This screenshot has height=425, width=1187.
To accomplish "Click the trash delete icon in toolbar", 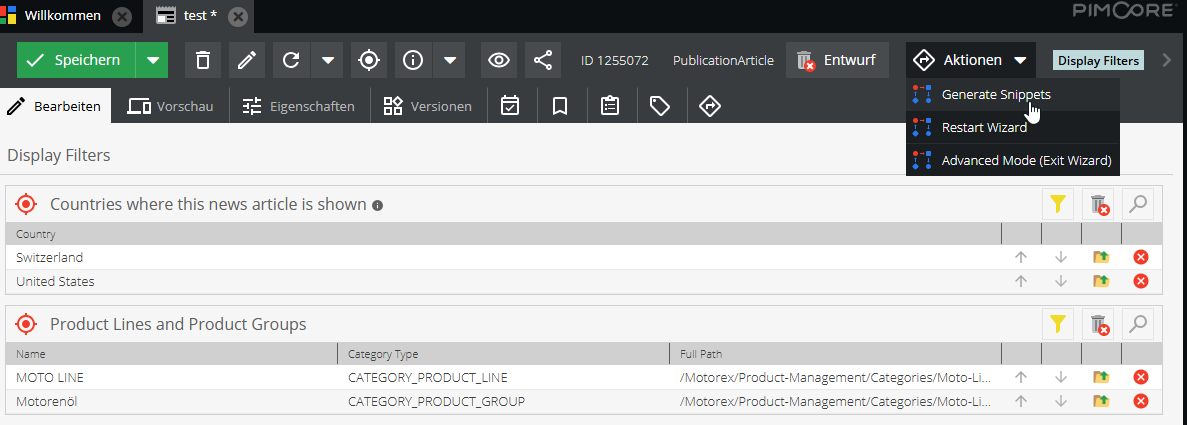I will coord(203,60).
